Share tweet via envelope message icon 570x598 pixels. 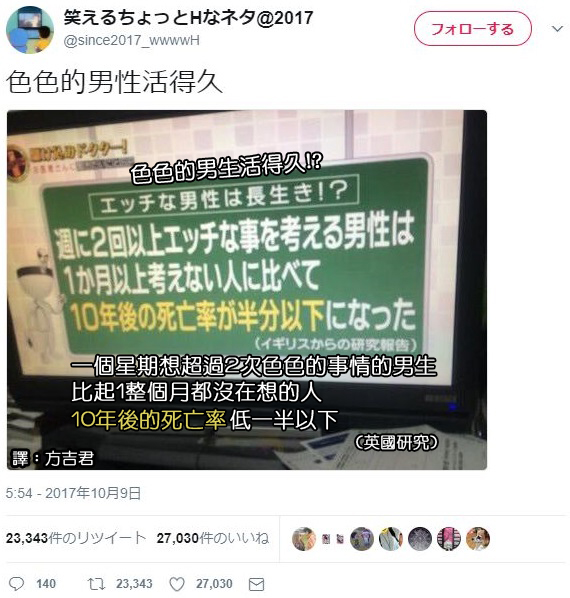256,584
